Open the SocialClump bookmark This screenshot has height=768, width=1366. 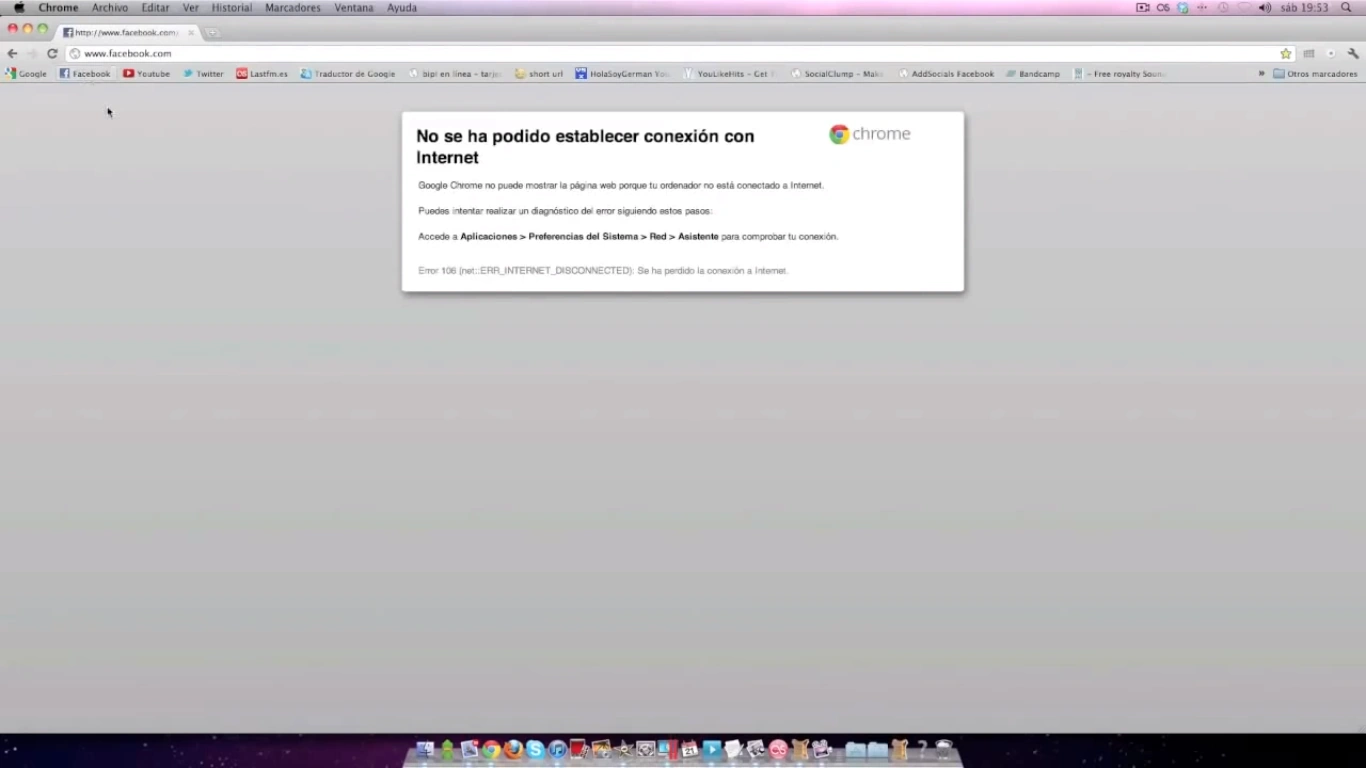tap(837, 73)
